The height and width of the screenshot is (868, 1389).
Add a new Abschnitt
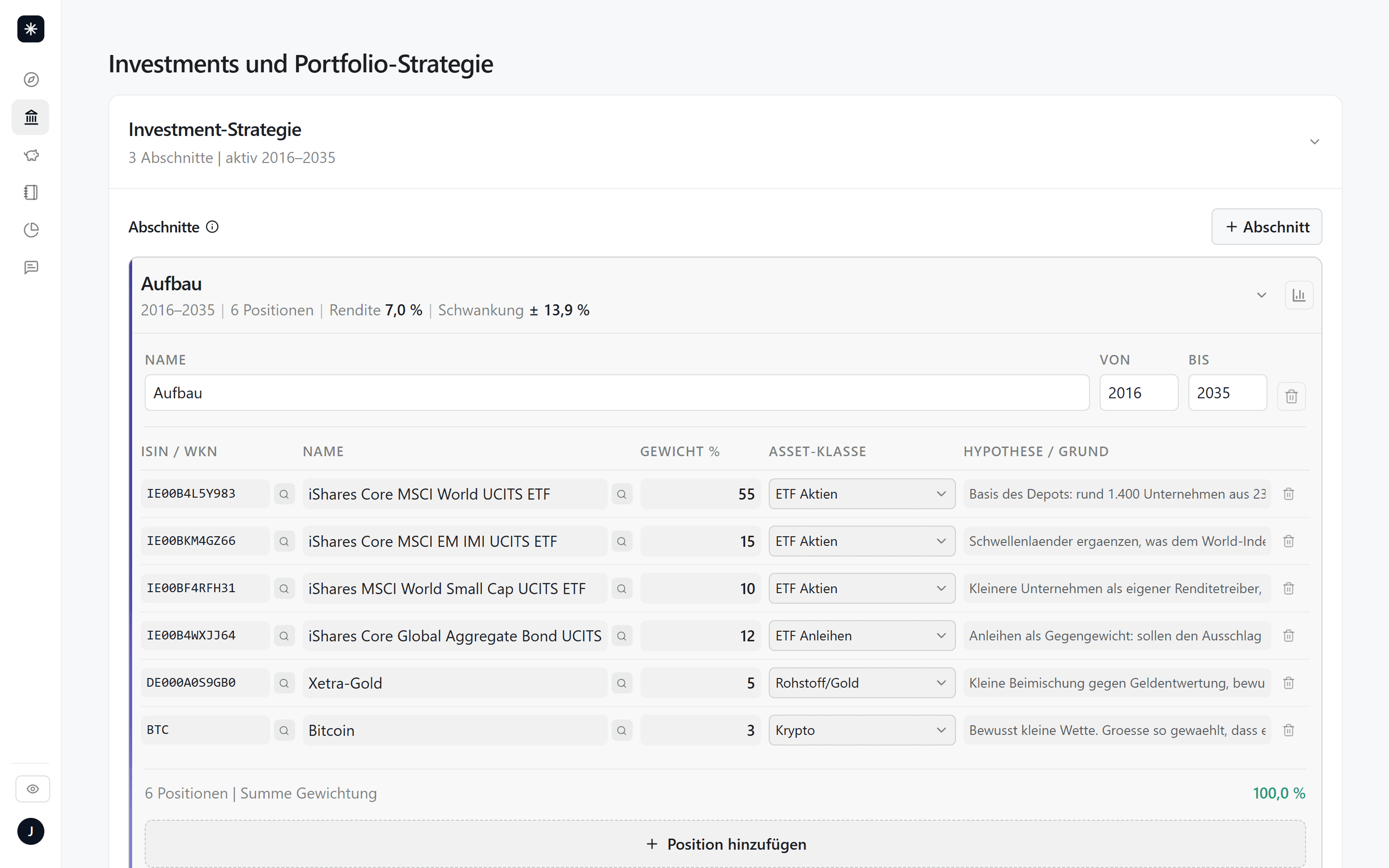[1267, 227]
